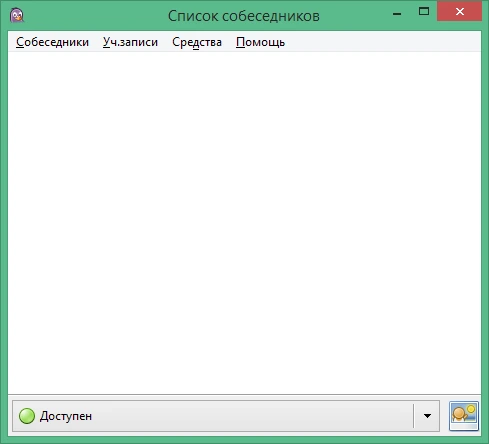
Task: Open the Средства menu
Action: click(x=197, y=42)
